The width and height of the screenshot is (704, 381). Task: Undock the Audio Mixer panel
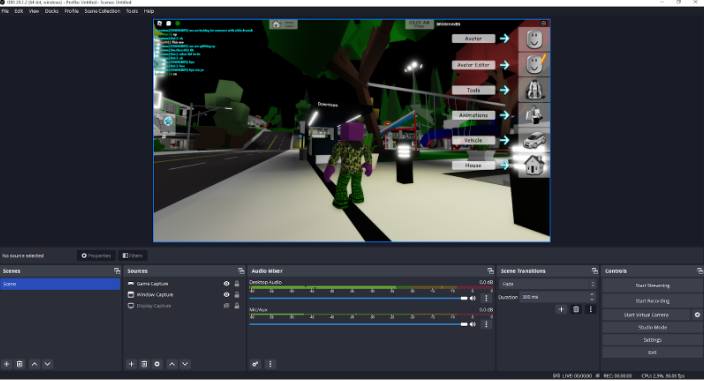pos(490,271)
